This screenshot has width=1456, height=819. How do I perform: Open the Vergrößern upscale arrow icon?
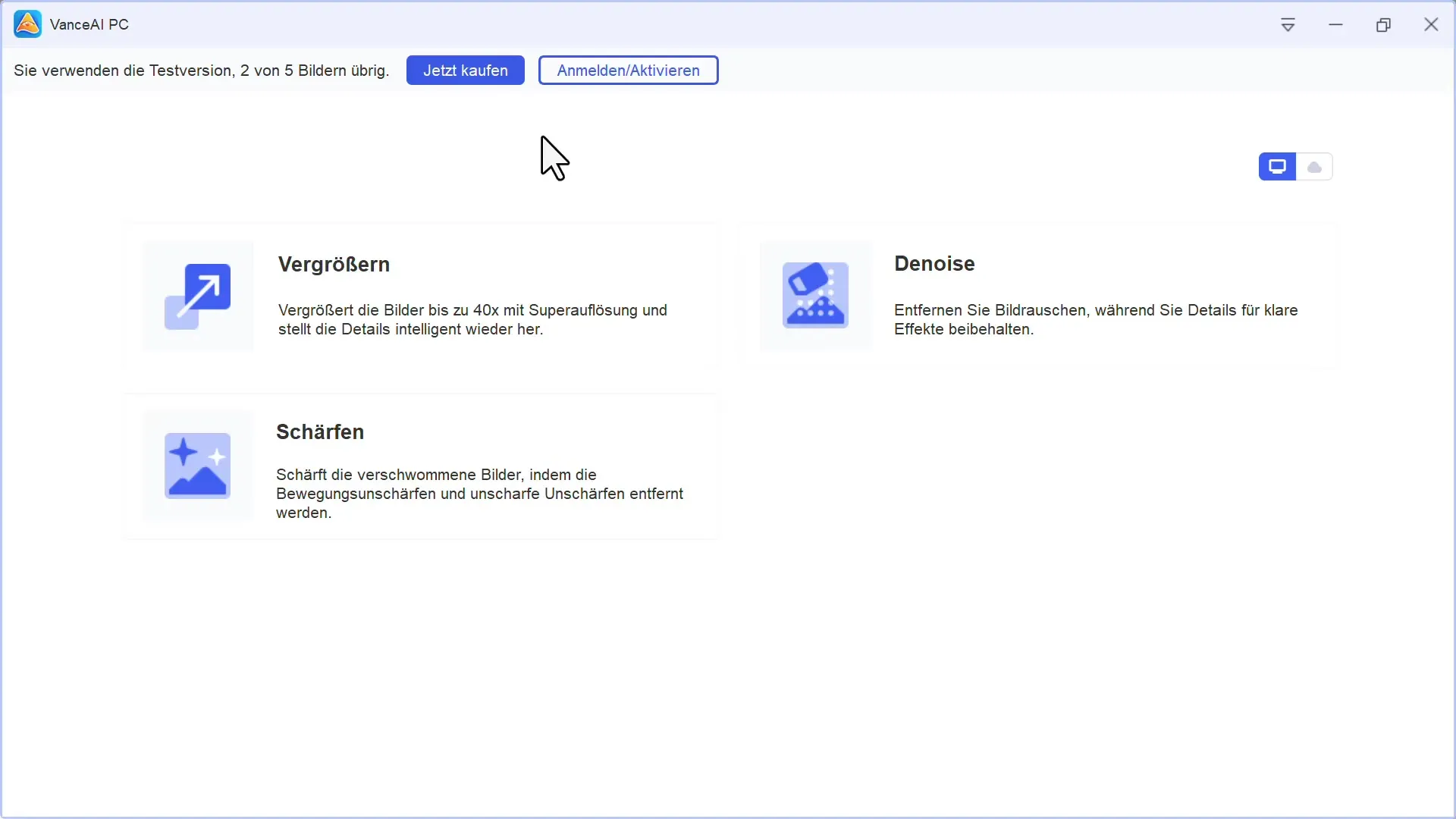point(198,297)
